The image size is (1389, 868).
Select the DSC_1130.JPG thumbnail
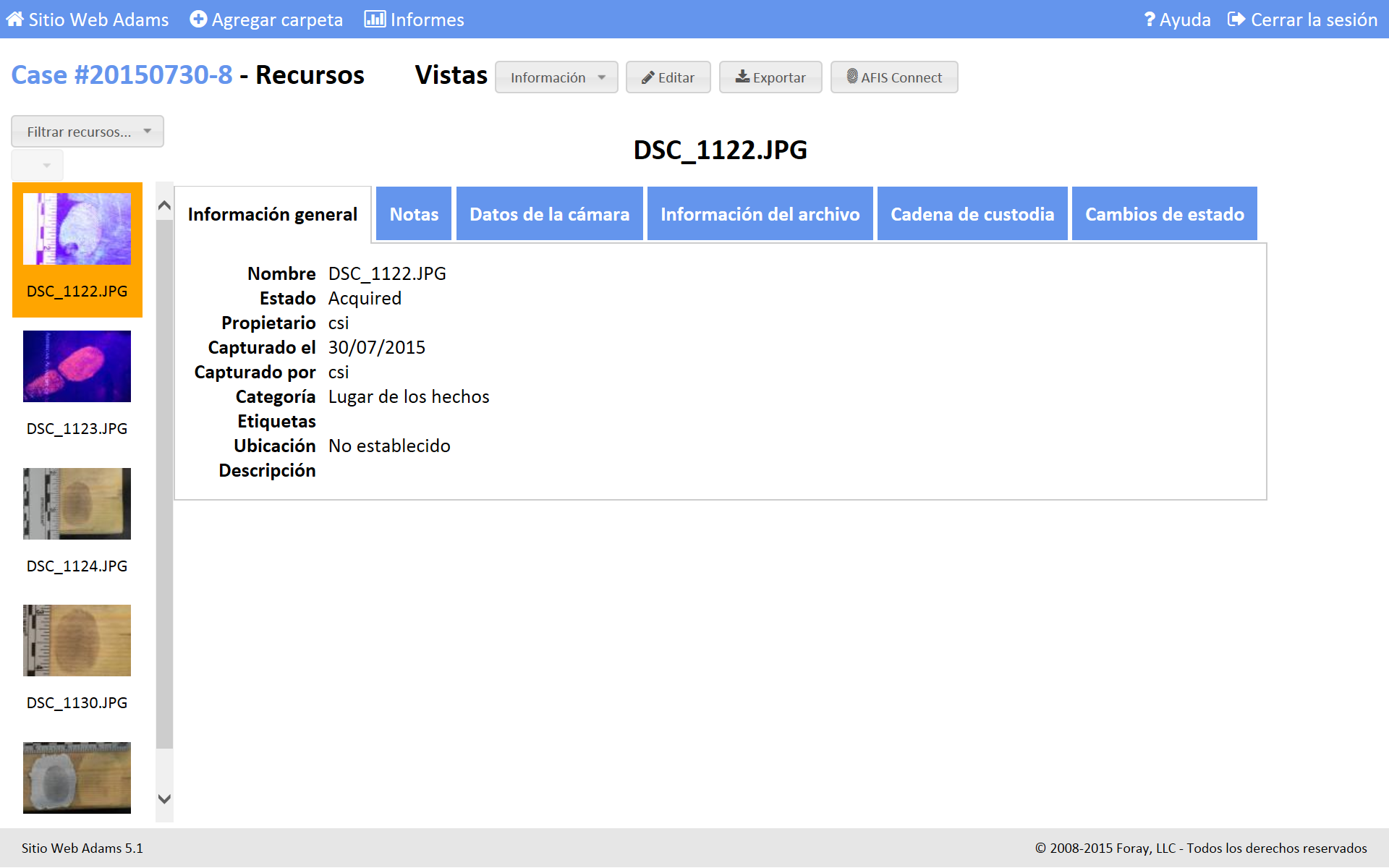point(77,641)
